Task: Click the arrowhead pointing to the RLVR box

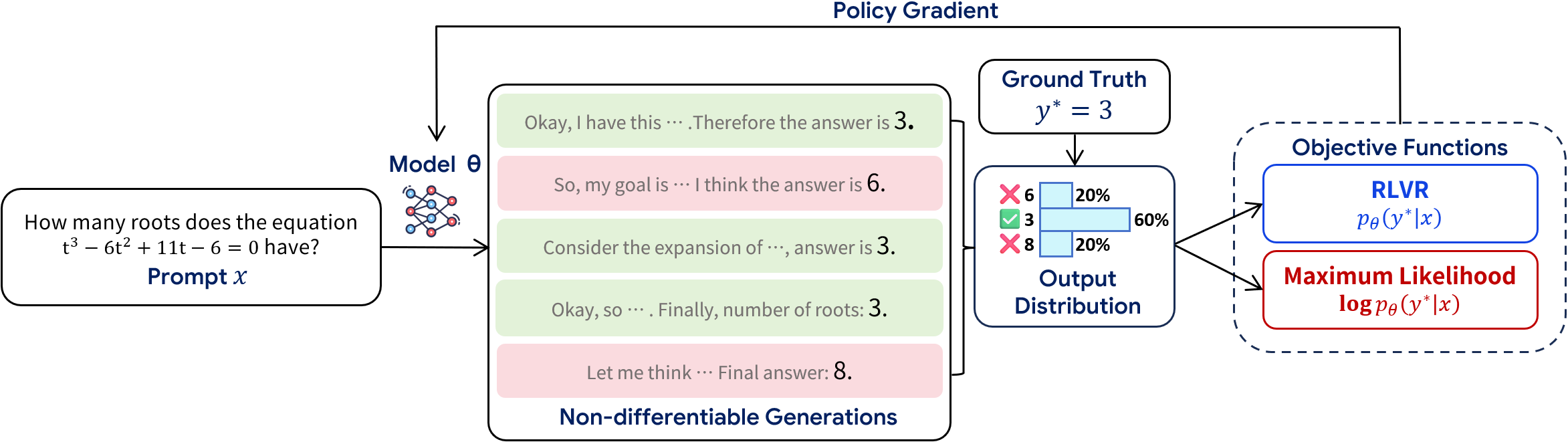Action: point(1254,209)
